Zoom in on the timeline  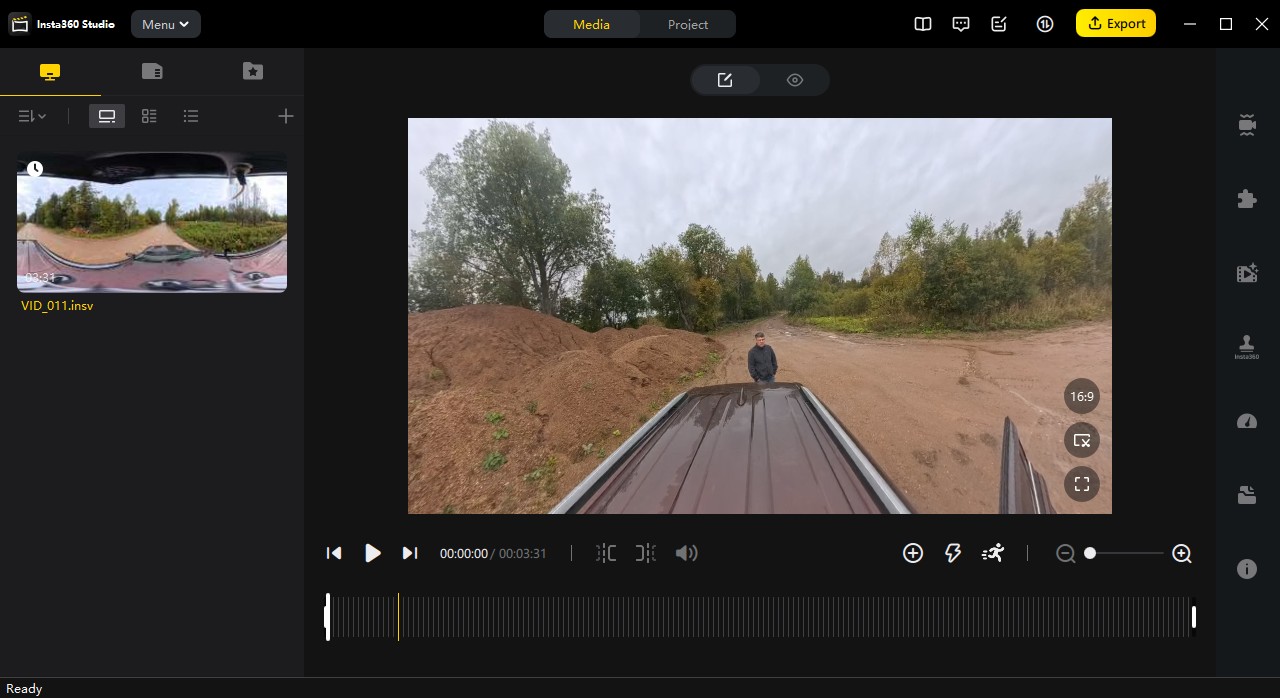point(1181,553)
